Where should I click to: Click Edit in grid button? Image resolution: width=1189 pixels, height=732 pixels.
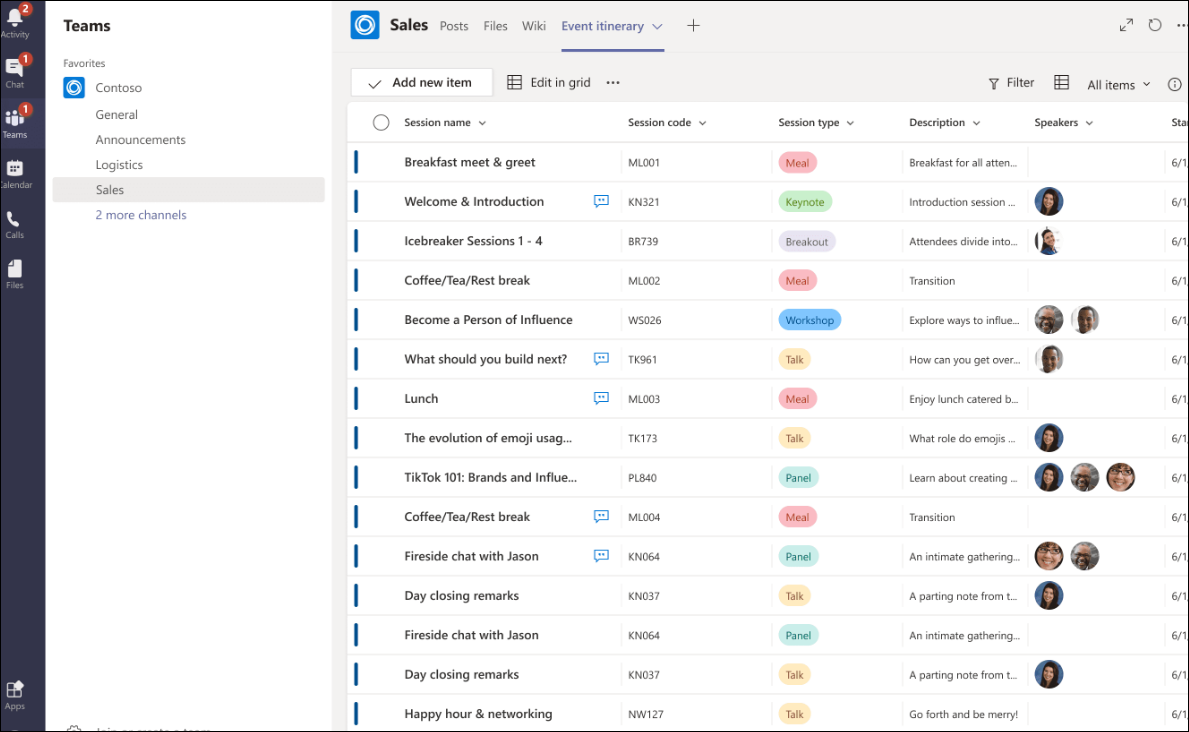tap(548, 83)
